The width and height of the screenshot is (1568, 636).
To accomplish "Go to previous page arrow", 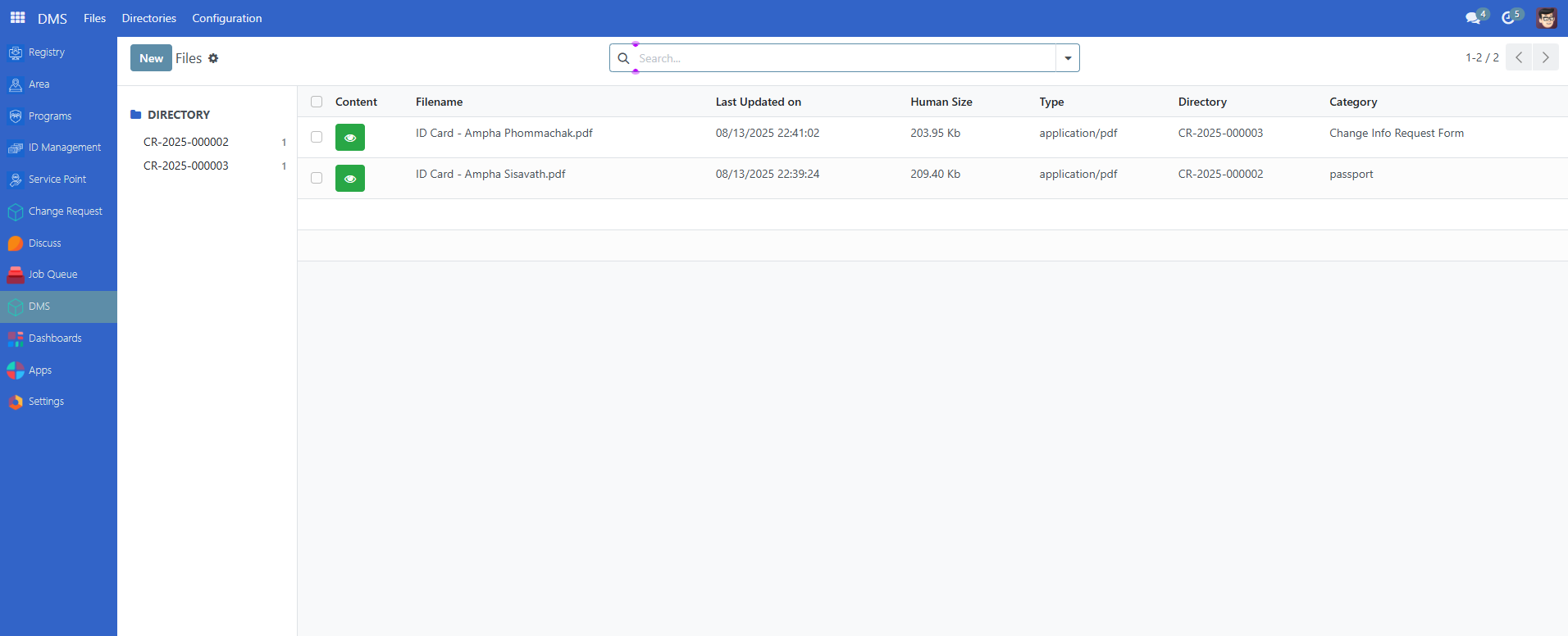I will 1519,57.
